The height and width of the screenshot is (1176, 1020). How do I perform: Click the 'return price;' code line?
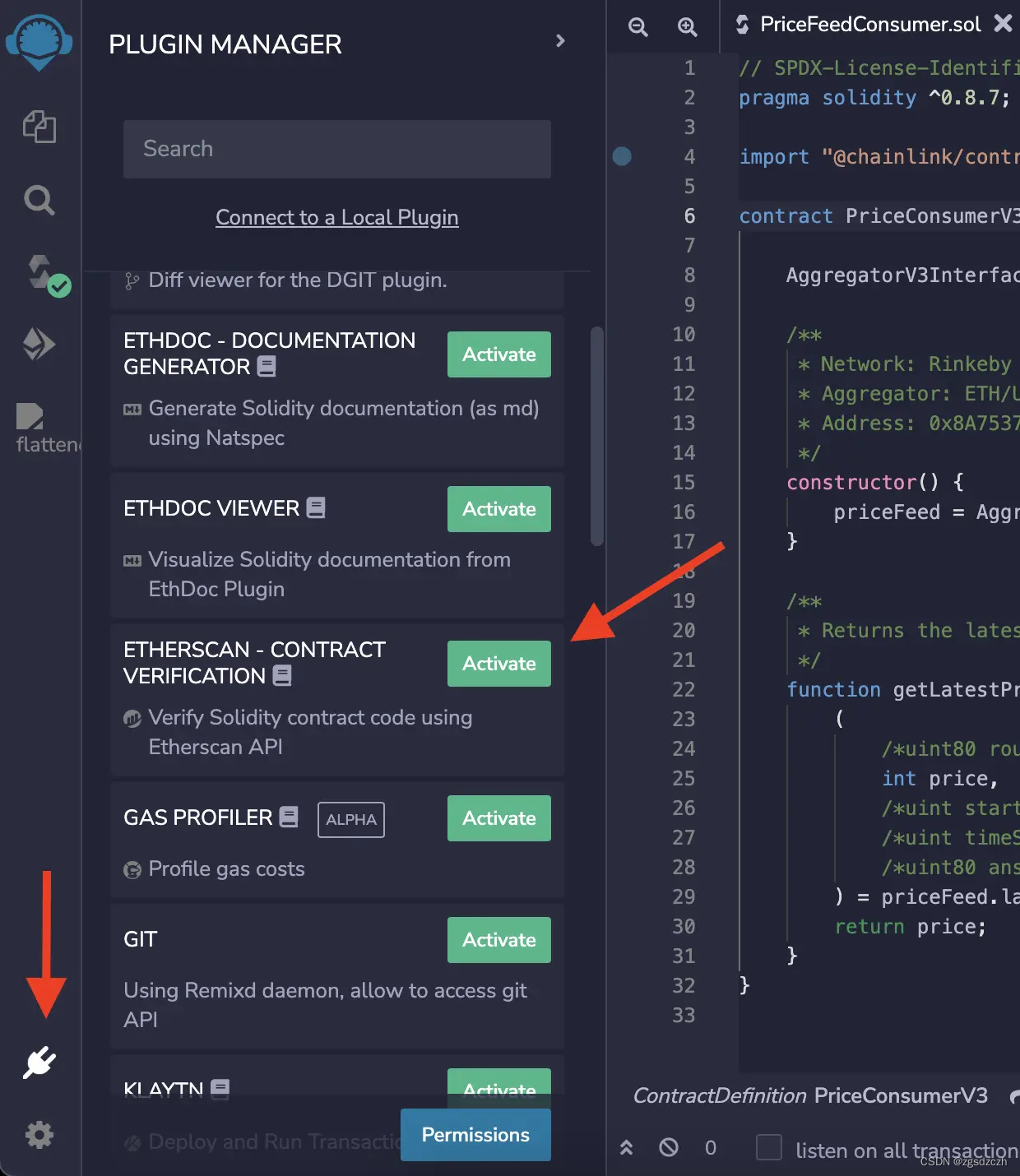911,926
